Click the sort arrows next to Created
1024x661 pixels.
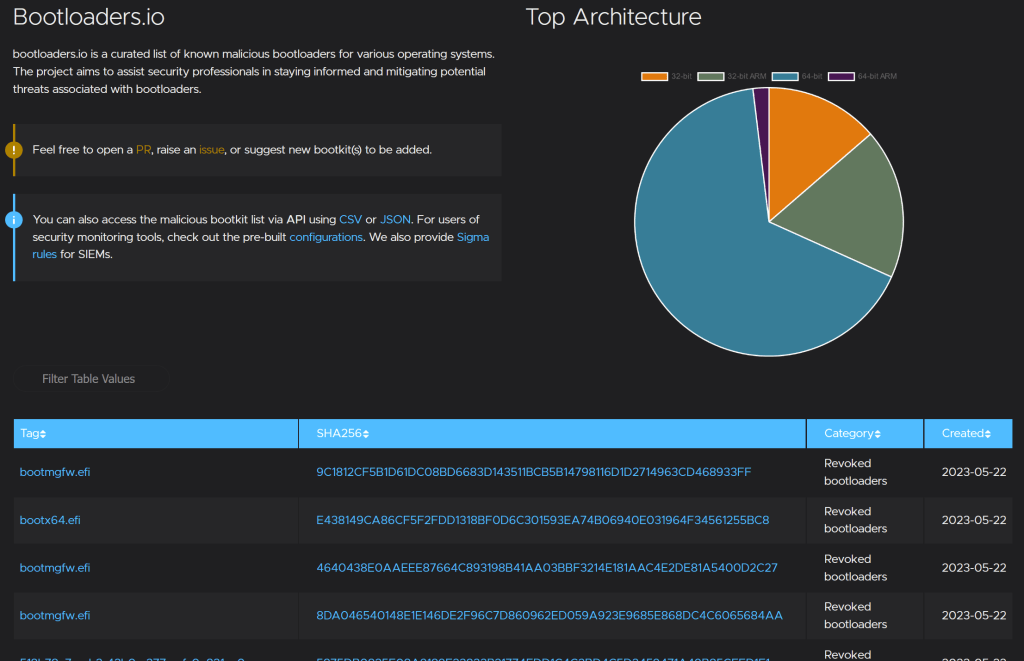[987, 434]
